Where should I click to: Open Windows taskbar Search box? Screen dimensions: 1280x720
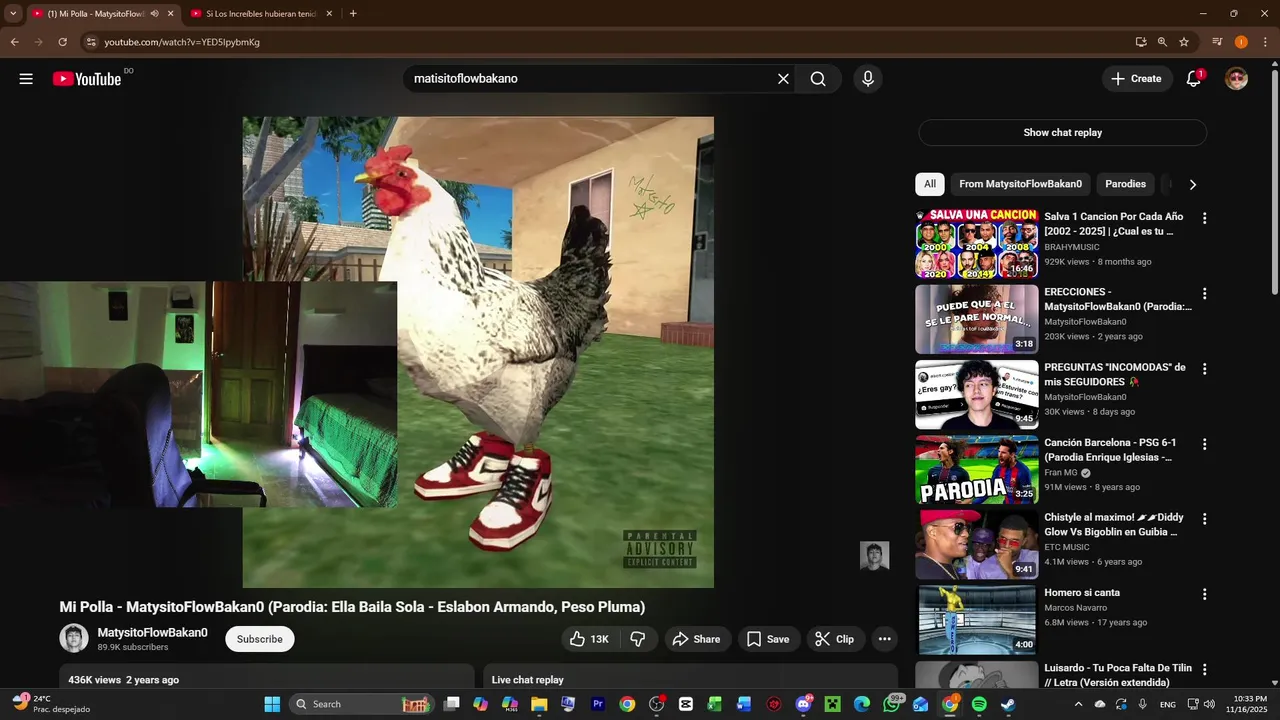tap(362, 704)
